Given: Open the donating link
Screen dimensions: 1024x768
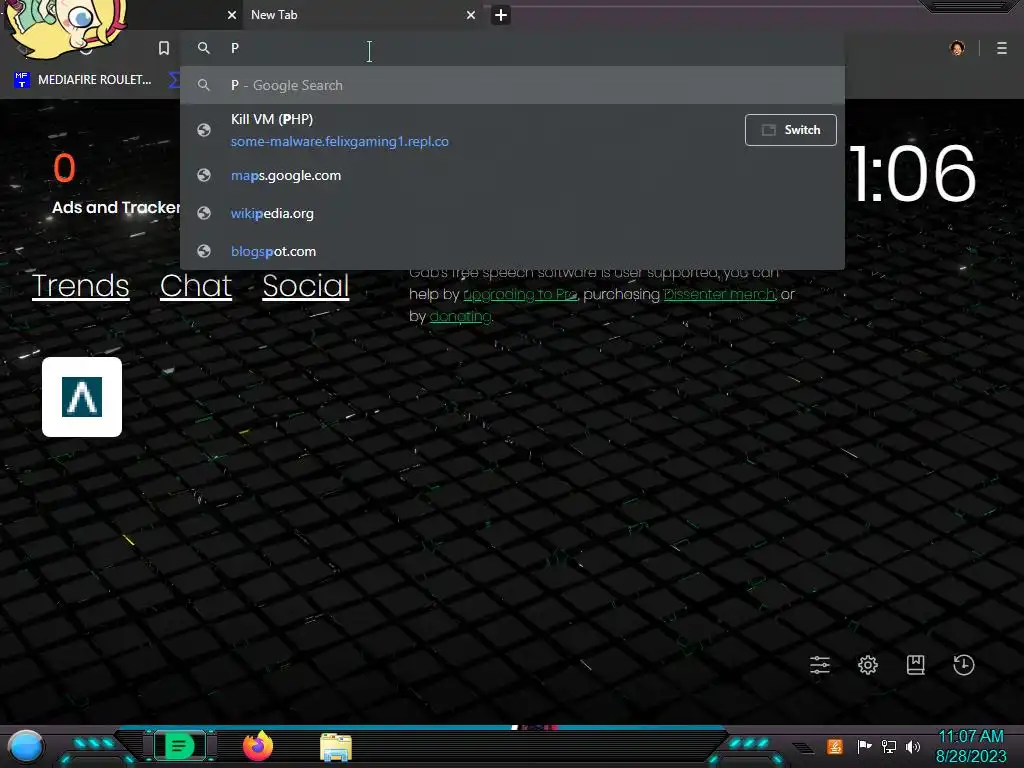Looking at the screenshot, I should pos(460,317).
